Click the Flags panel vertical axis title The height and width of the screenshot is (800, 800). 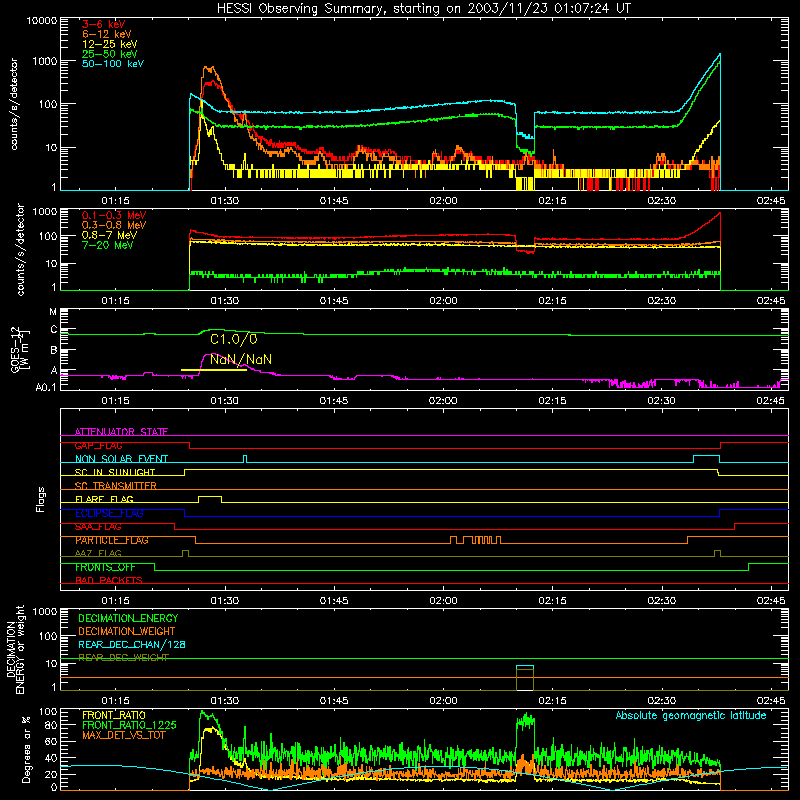41,499
